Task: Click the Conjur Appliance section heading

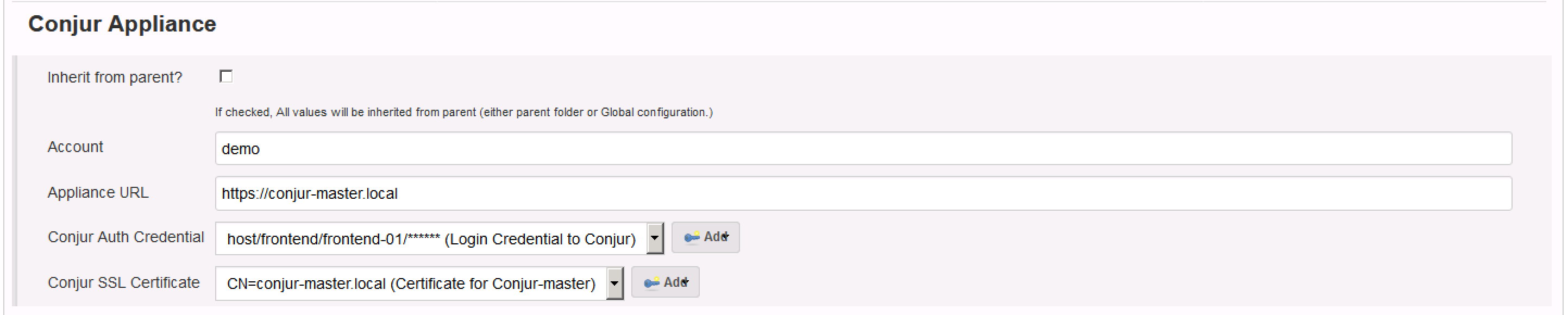Action: (122, 24)
